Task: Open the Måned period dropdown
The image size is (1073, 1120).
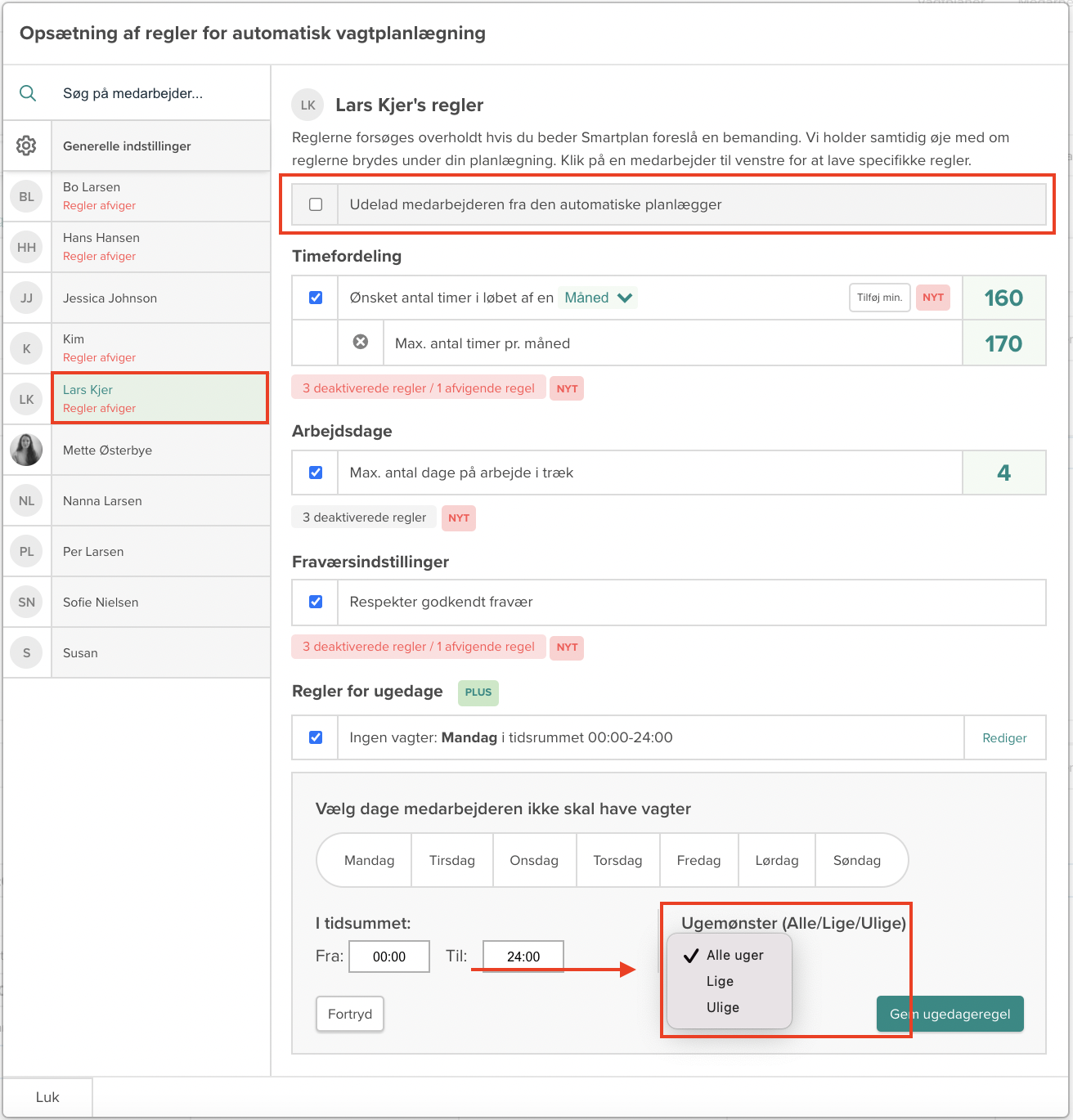Action: point(599,298)
